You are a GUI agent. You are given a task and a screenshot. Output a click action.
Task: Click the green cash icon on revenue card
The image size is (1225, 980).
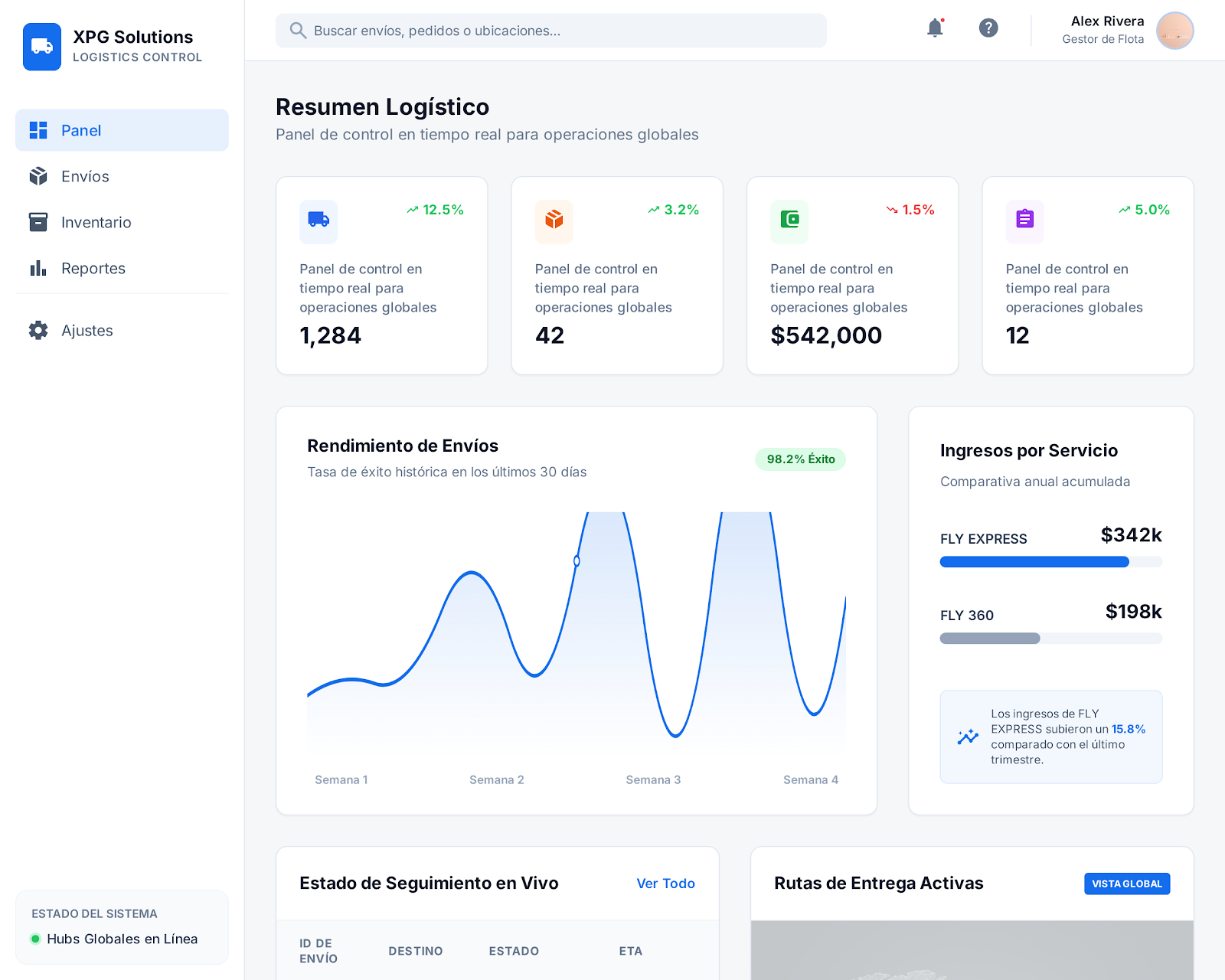789,222
